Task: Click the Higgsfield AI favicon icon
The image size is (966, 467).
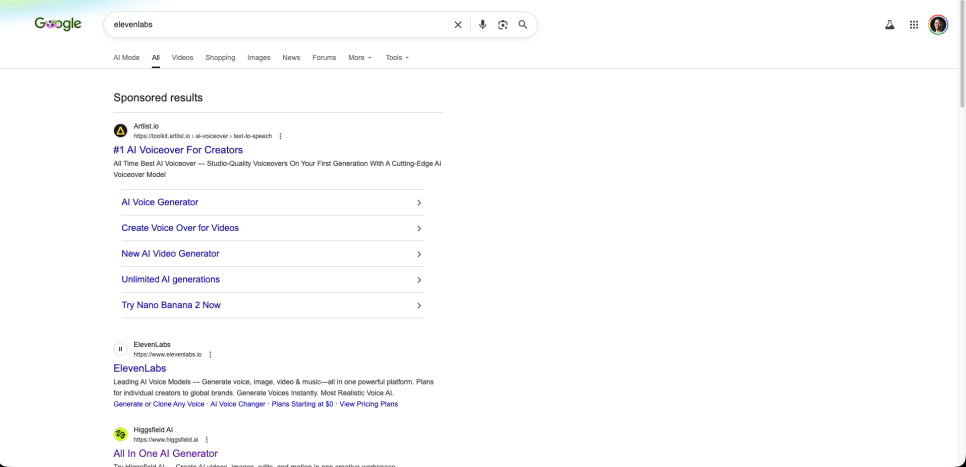Action: click(x=121, y=434)
